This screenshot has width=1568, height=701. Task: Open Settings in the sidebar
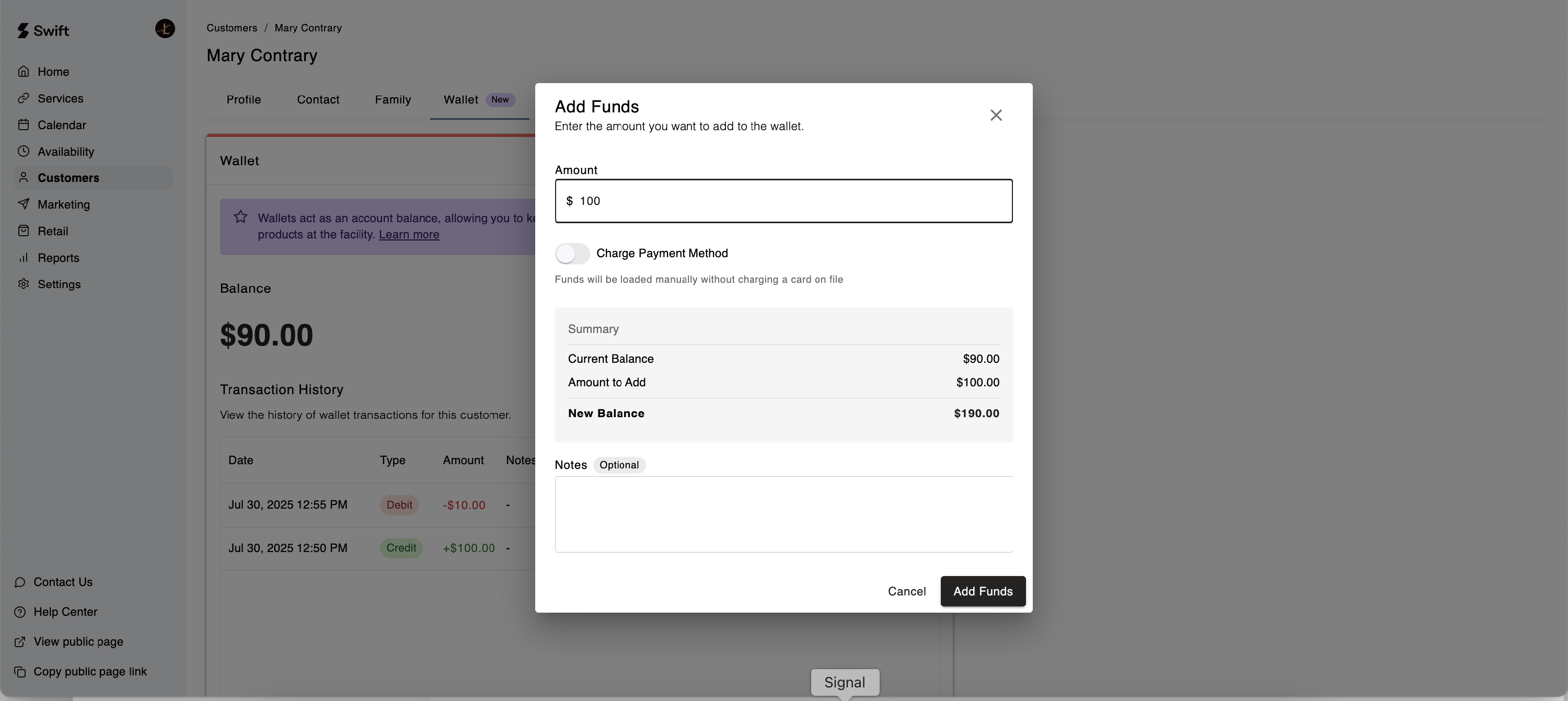[93, 284]
